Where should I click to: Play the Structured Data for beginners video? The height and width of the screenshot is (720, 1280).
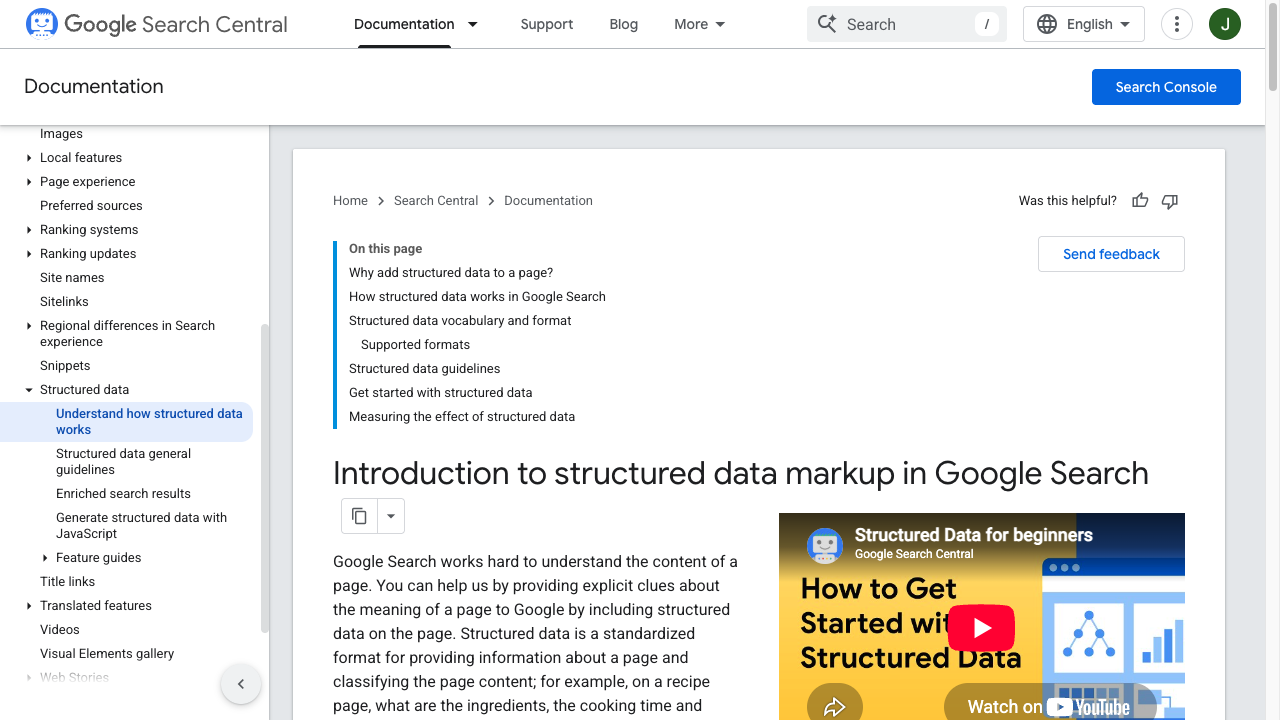(981, 627)
